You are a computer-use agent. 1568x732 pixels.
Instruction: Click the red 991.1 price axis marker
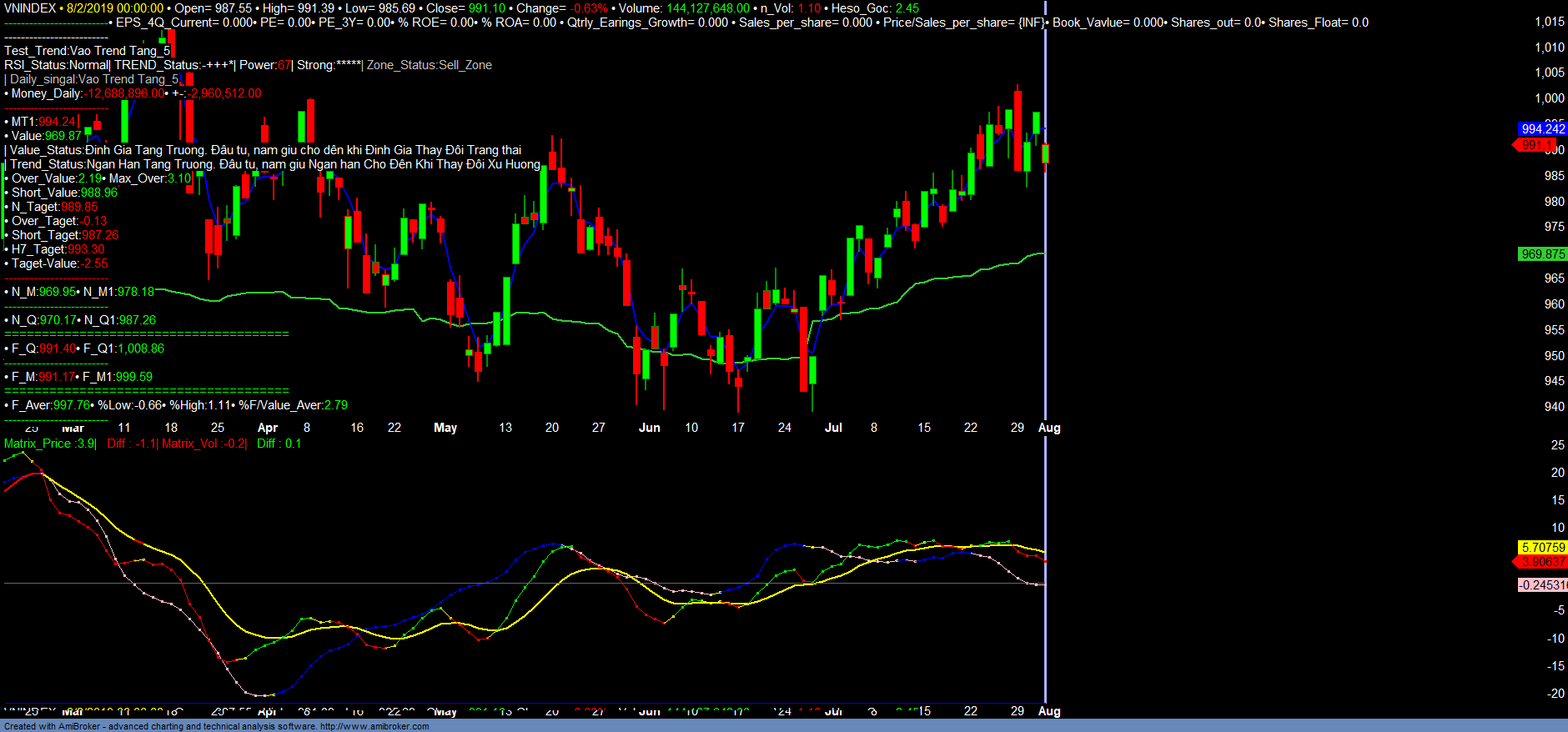(1535, 145)
